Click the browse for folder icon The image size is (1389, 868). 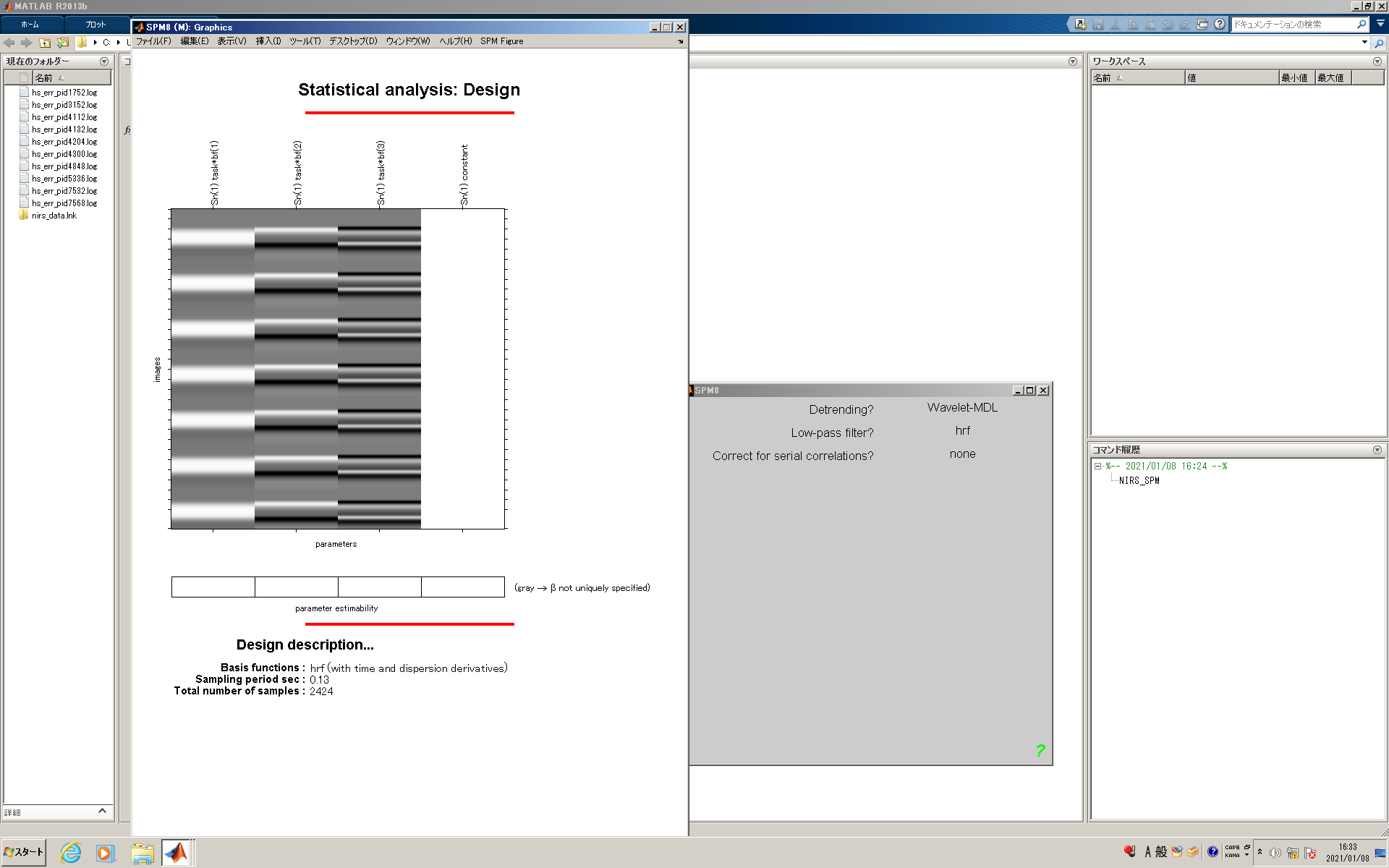[63, 43]
